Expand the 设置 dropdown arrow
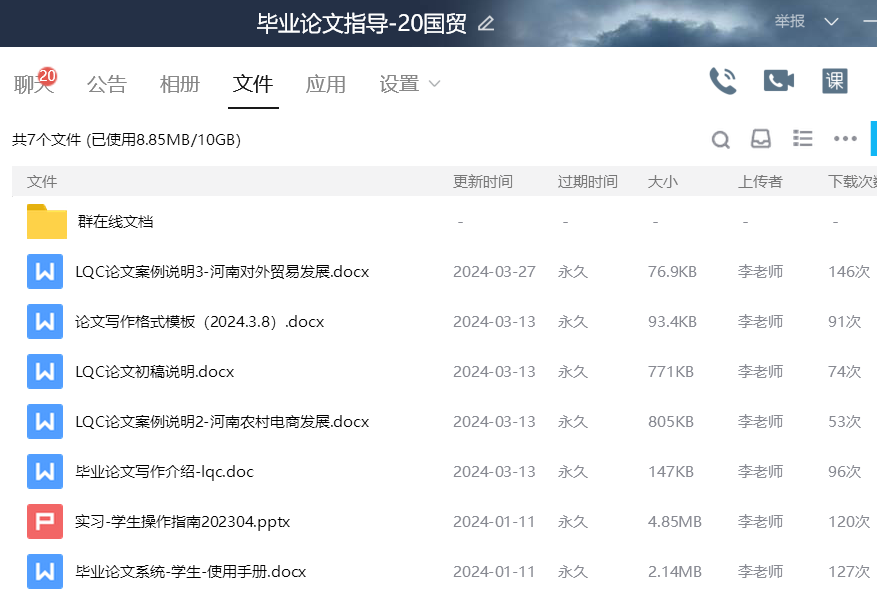The image size is (877, 597). (434, 84)
